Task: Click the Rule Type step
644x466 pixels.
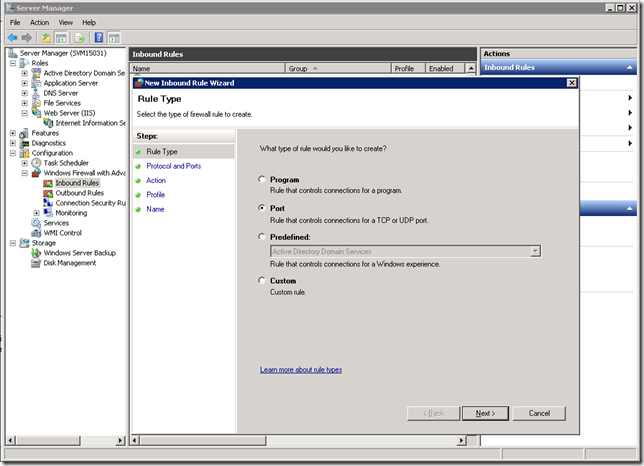Action: point(162,152)
